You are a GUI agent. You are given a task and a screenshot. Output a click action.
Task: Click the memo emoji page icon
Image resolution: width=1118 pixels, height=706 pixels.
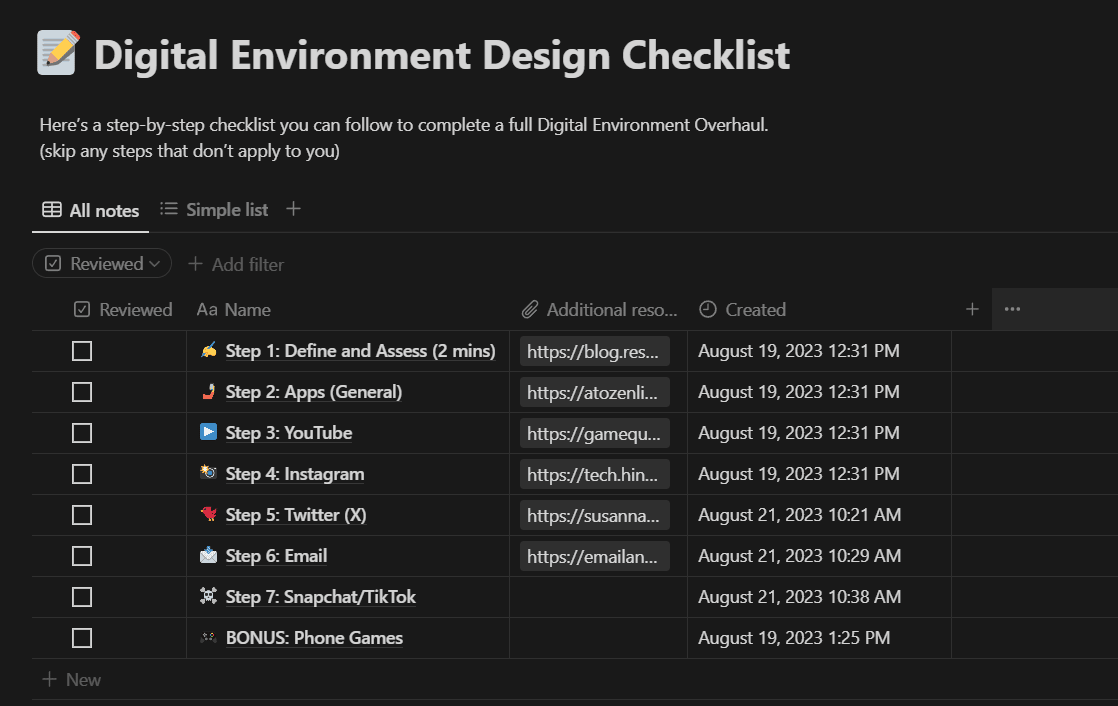pyautogui.click(x=57, y=53)
